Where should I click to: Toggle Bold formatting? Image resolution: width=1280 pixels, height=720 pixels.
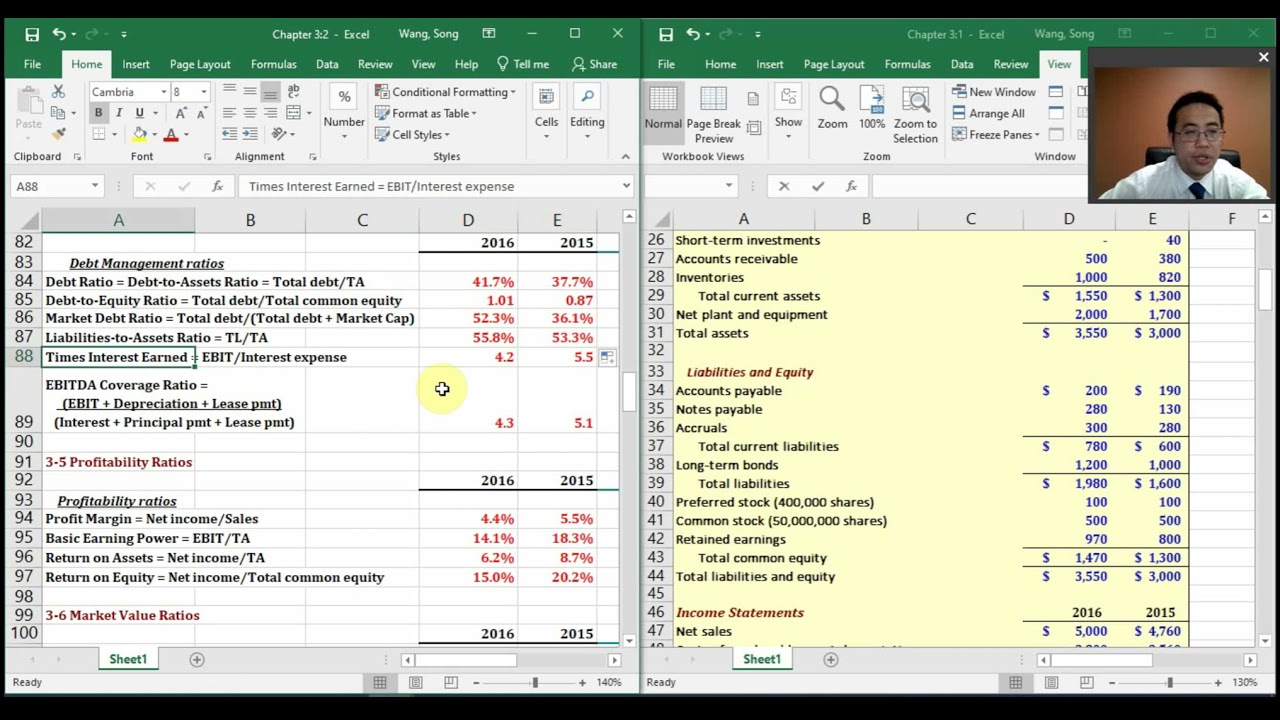click(x=98, y=113)
